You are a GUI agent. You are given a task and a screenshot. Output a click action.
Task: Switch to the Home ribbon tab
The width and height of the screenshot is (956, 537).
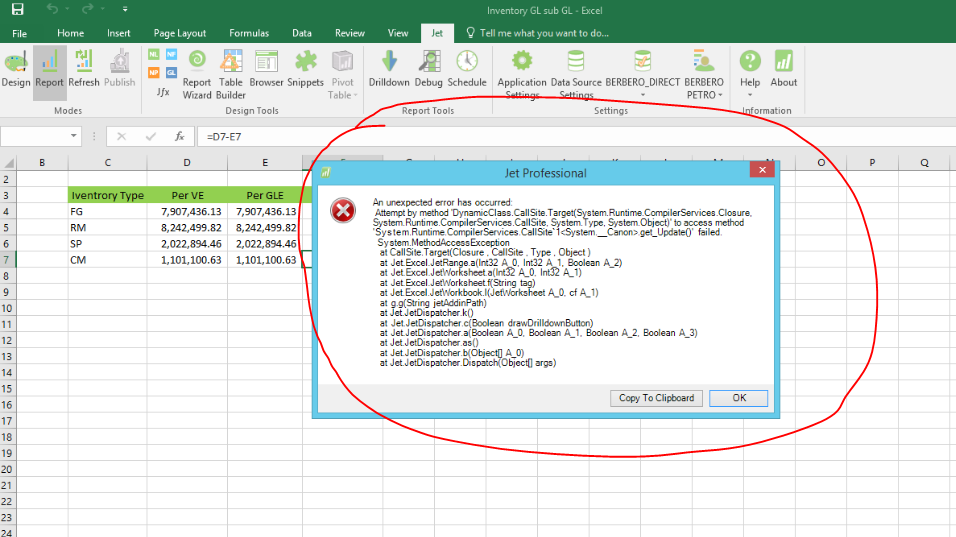71,34
